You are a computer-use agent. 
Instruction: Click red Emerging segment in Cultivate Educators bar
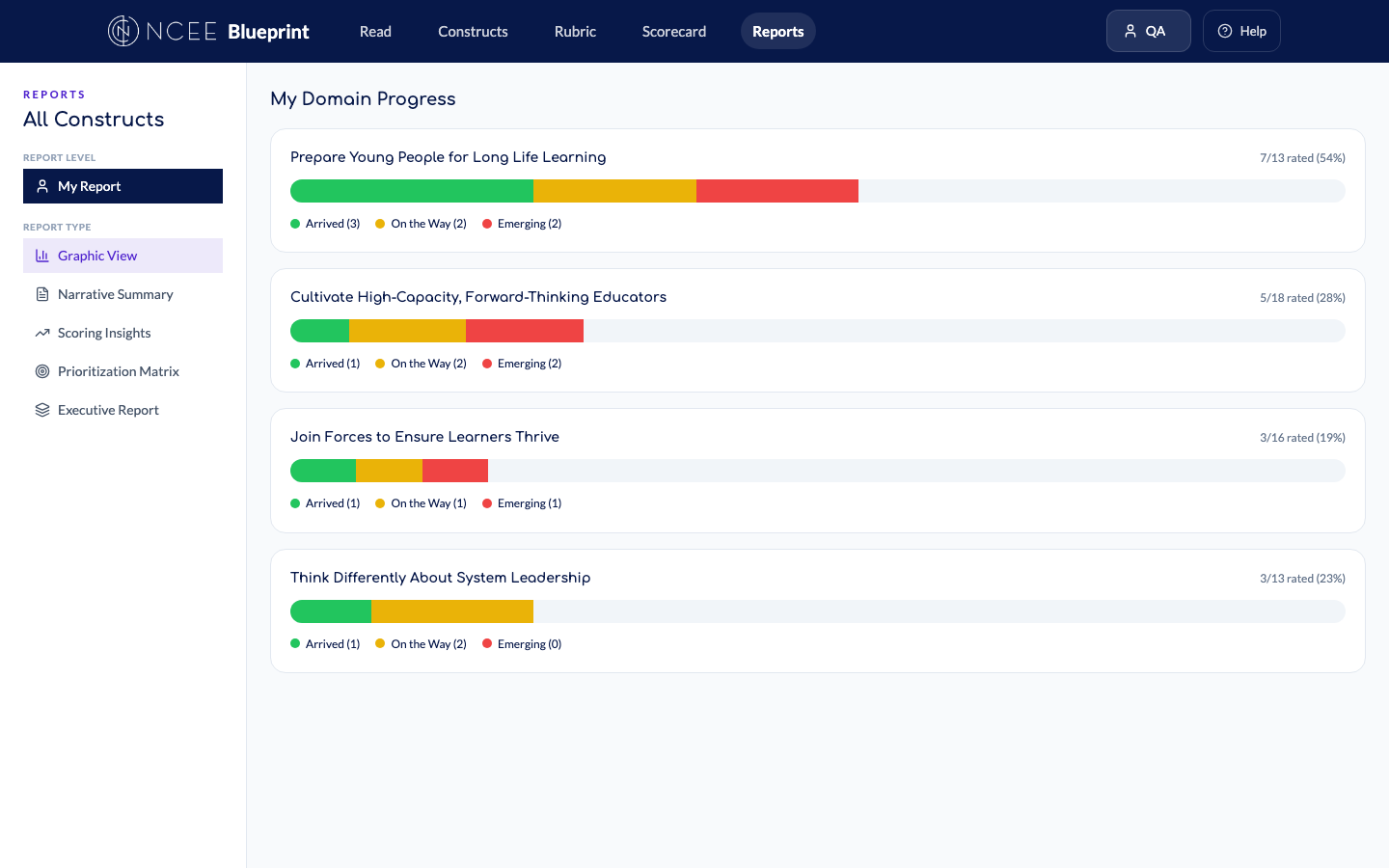(x=525, y=331)
